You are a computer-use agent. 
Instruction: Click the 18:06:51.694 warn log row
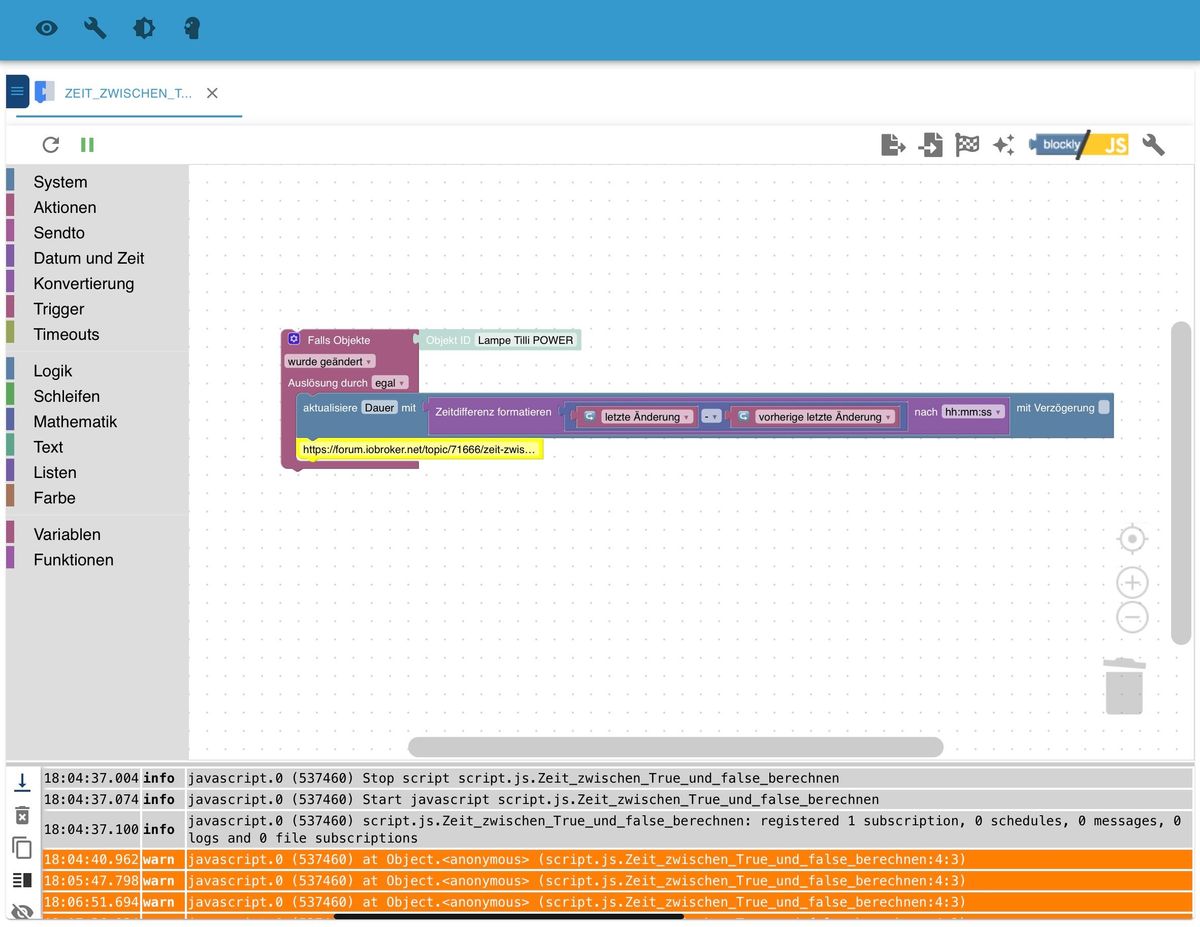point(617,902)
